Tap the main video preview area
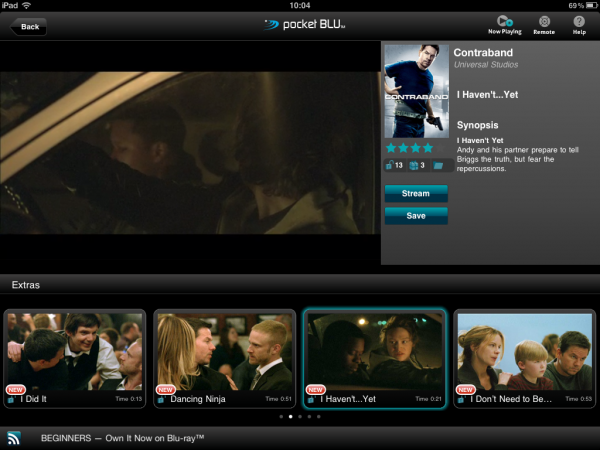Image resolution: width=600 pixels, height=450 pixels. pos(190,152)
